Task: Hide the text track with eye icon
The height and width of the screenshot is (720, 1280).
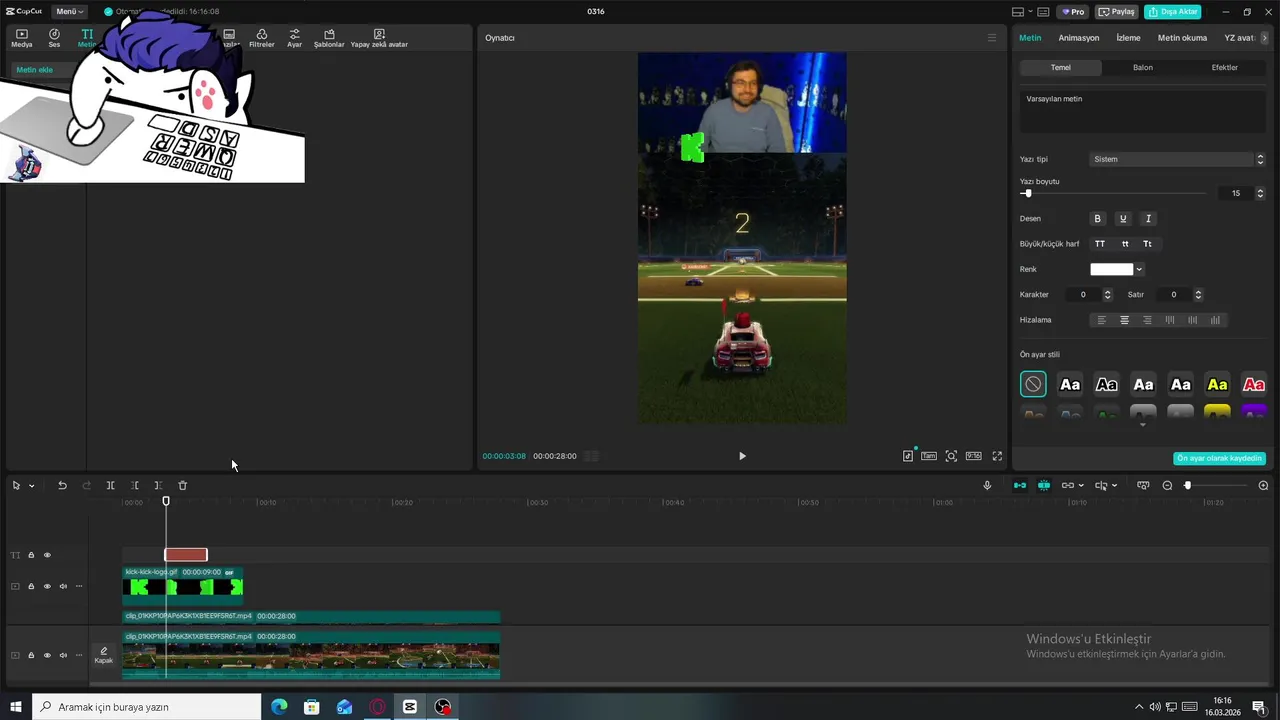Action: click(47, 555)
